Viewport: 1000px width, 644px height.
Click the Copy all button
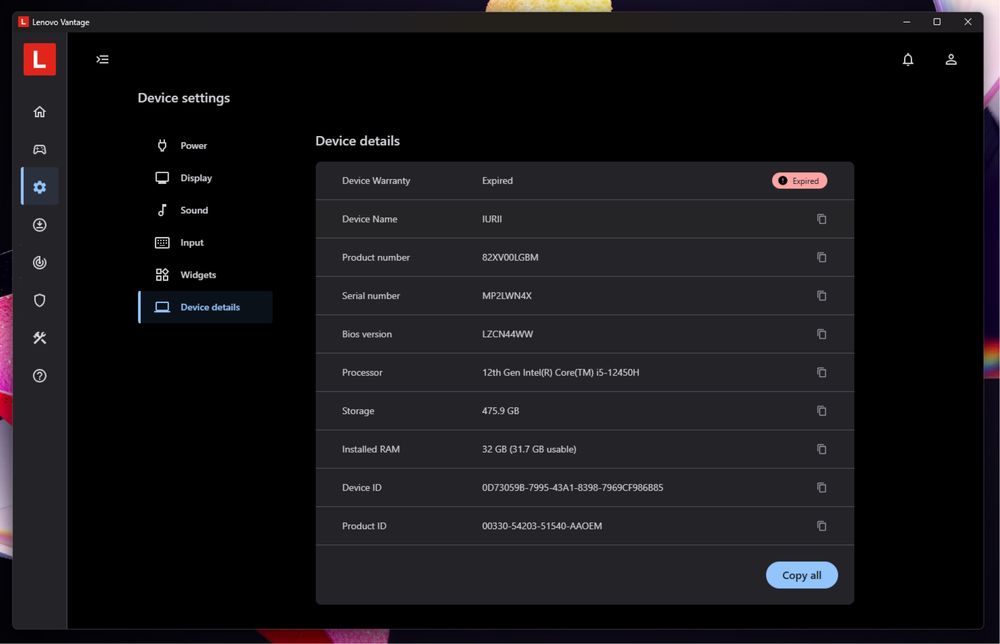pyautogui.click(x=801, y=575)
